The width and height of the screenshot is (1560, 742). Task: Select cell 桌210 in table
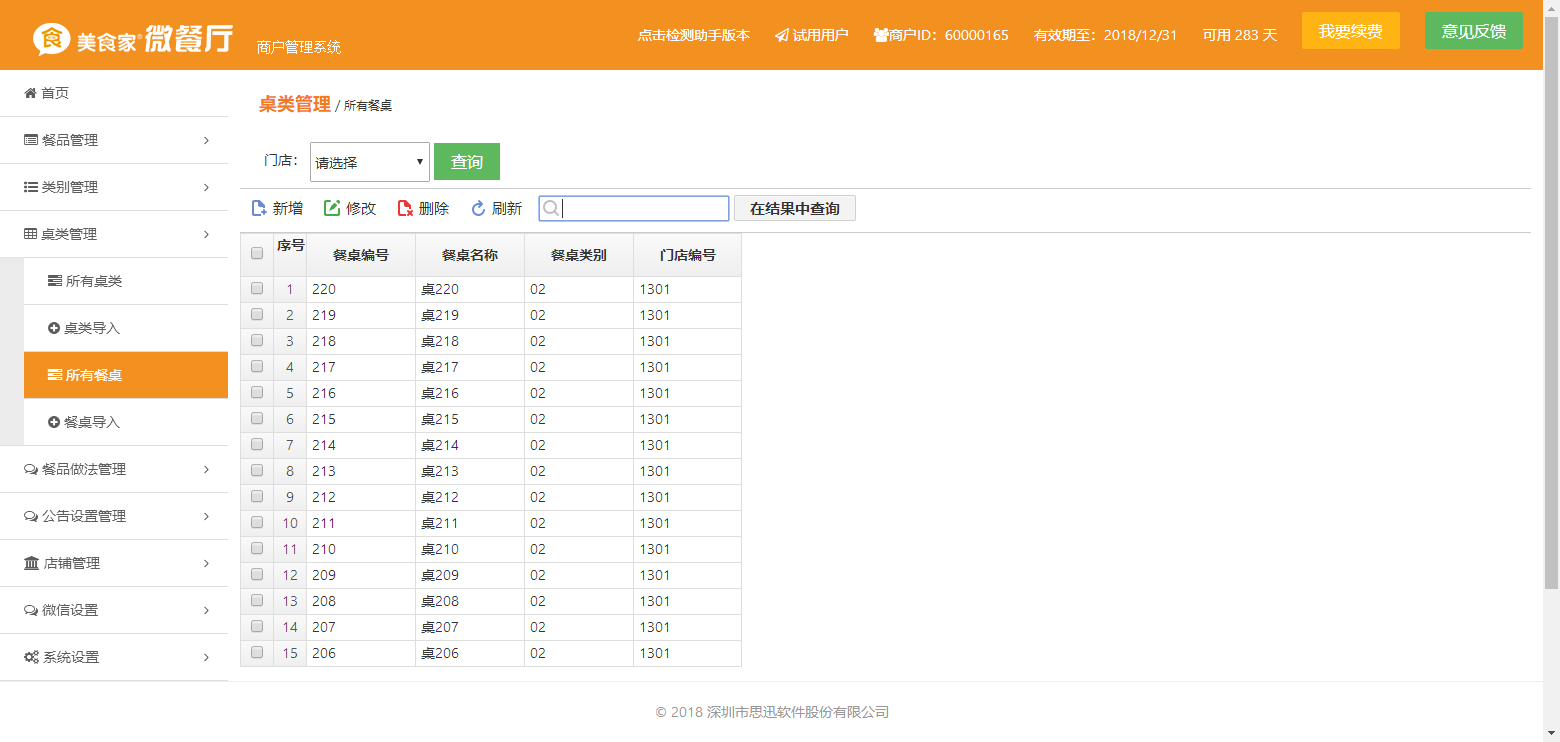(470, 549)
